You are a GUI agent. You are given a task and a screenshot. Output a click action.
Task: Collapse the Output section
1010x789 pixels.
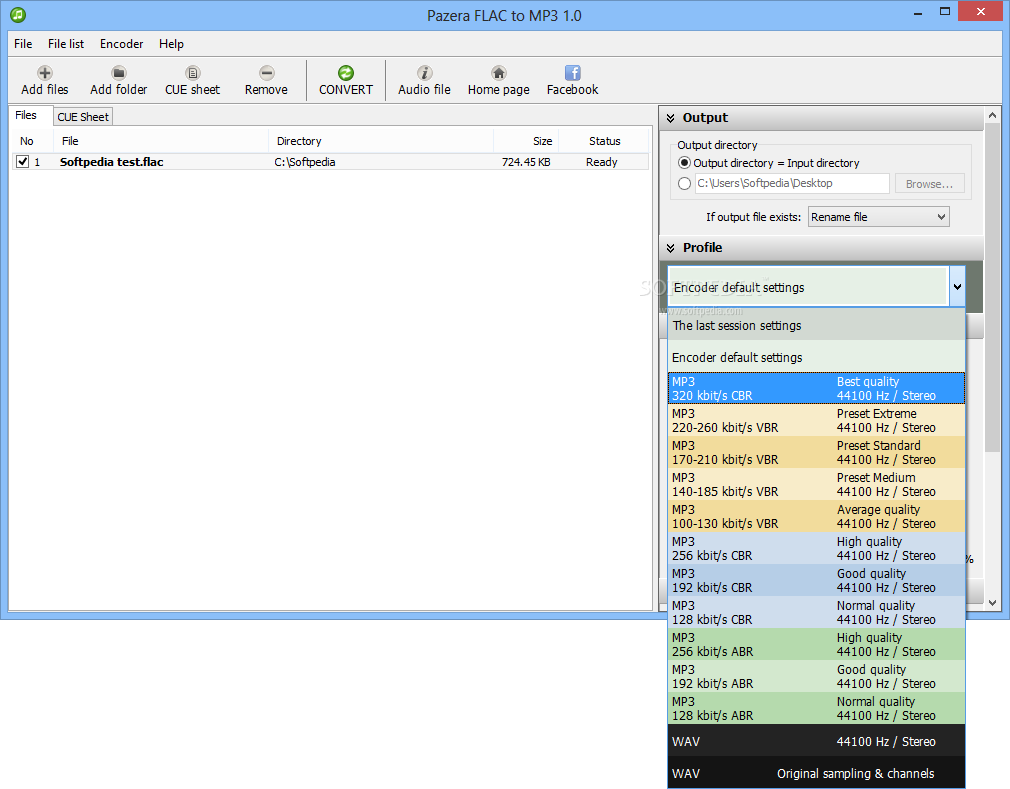(x=671, y=118)
